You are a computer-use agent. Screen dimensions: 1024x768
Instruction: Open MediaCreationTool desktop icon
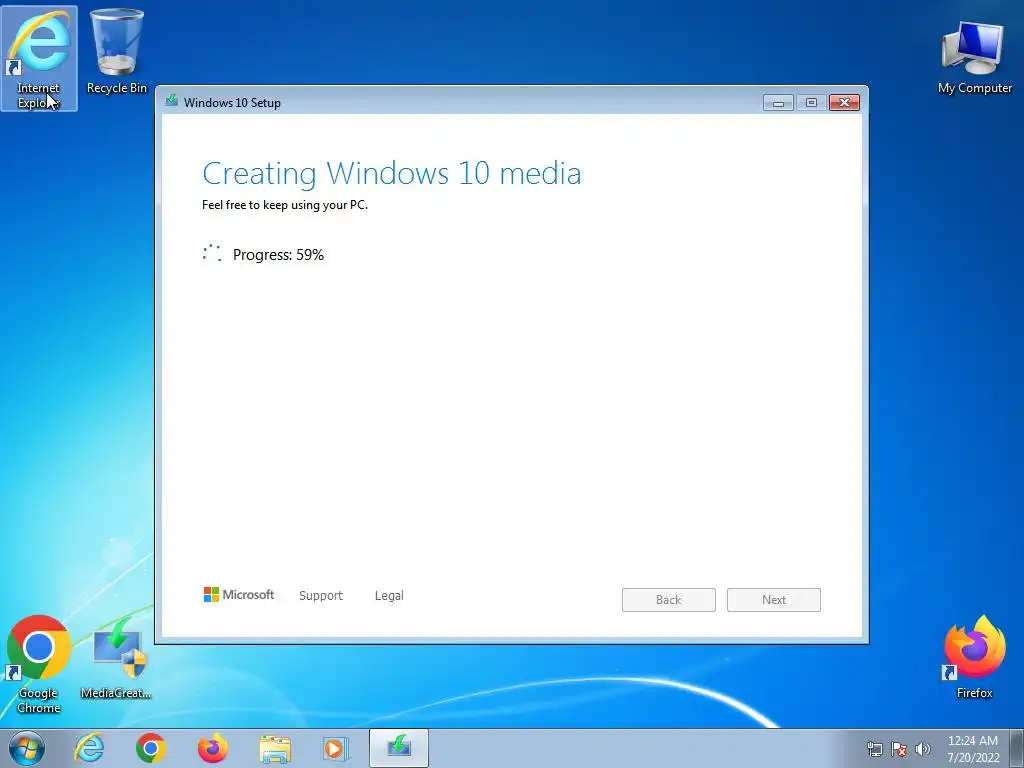117,658
